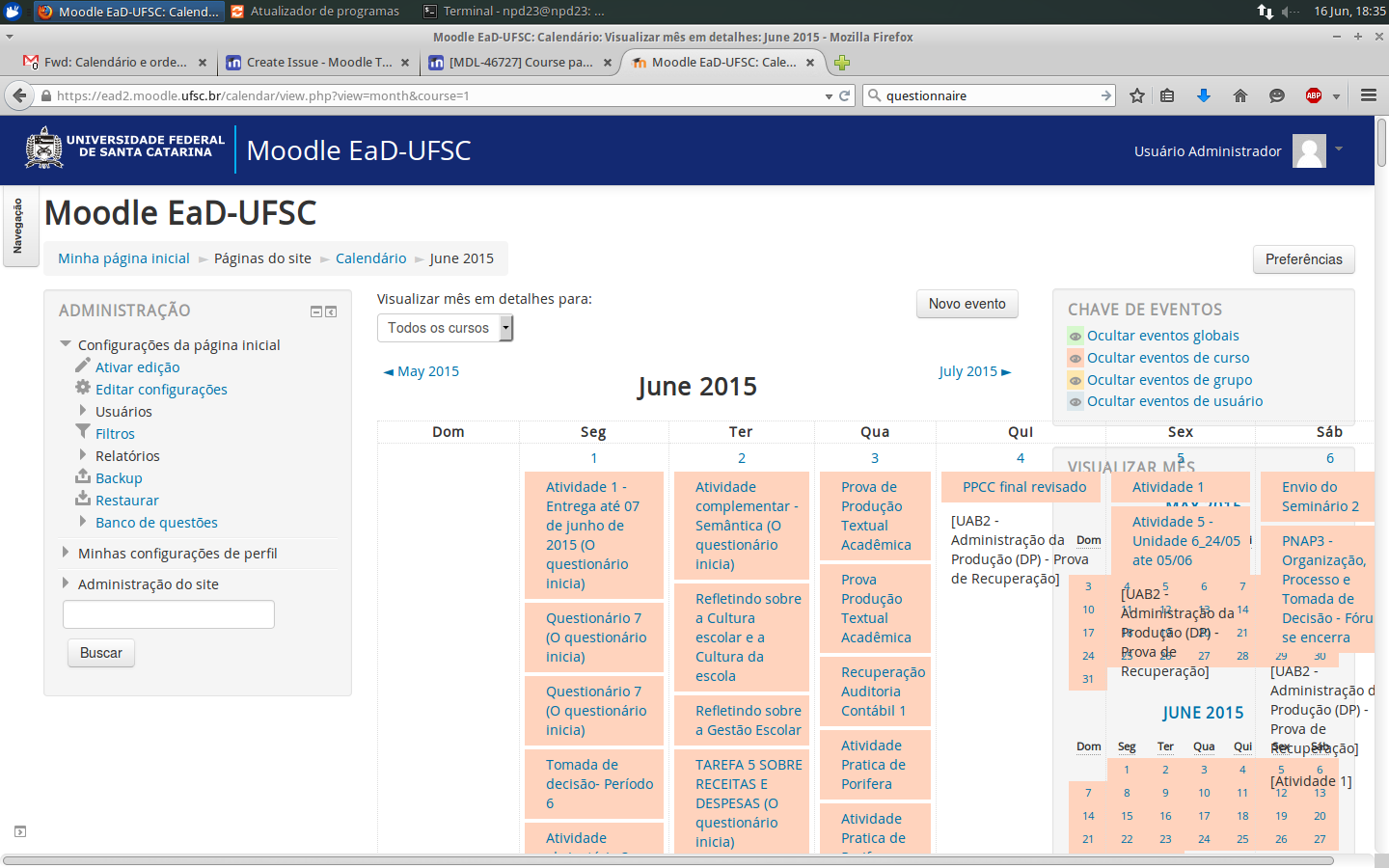Toggle visibility of user events
1389x868 pixels.
(x=1076, y=401)
